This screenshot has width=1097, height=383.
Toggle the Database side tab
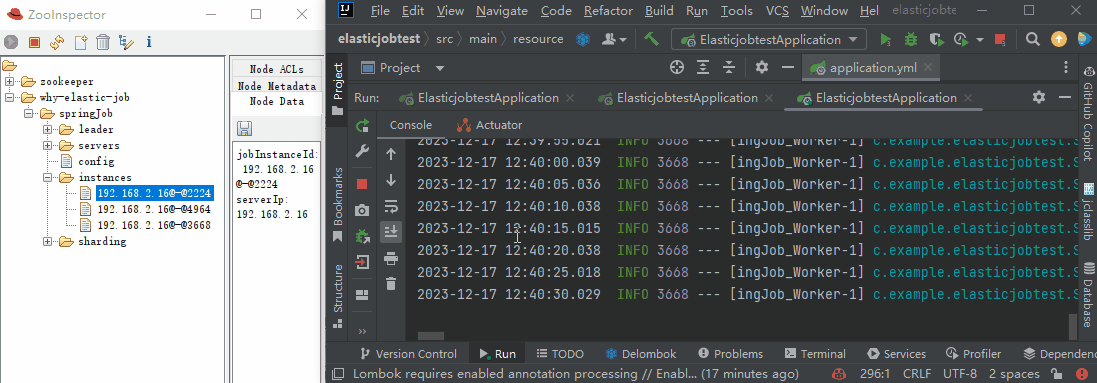(1089, 294)
